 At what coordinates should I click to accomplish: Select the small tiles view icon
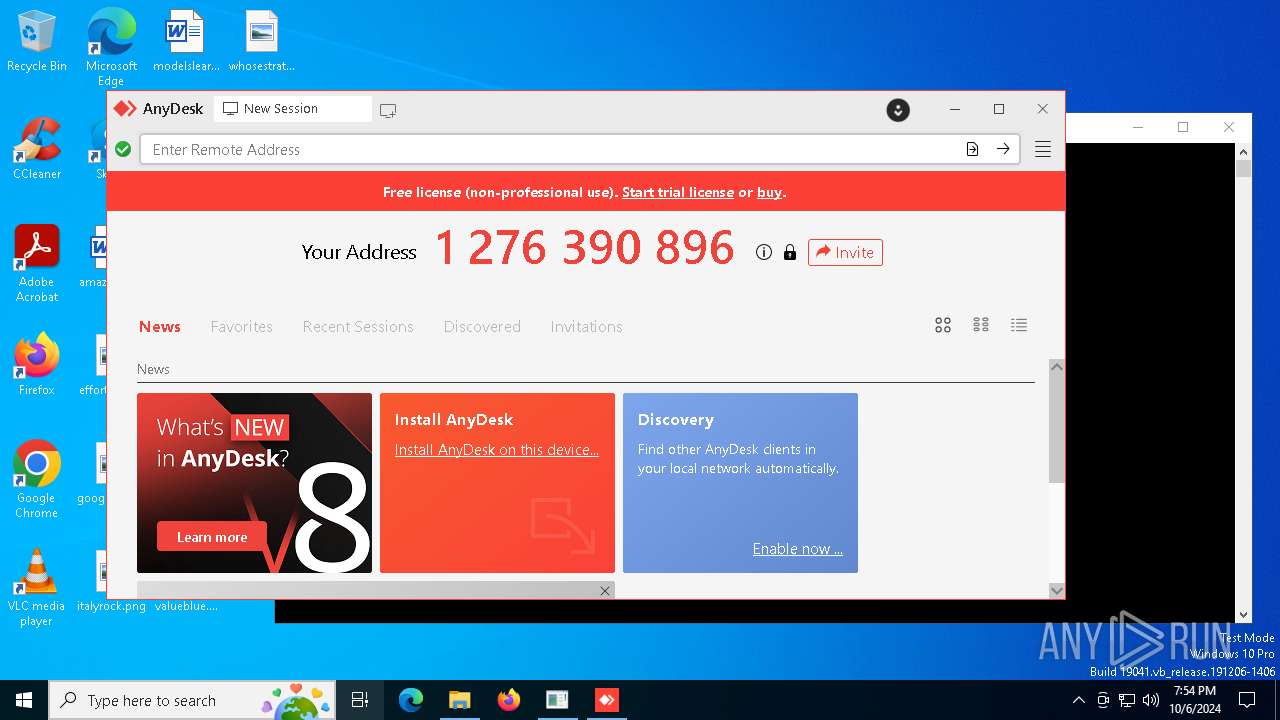pos(981,325)
